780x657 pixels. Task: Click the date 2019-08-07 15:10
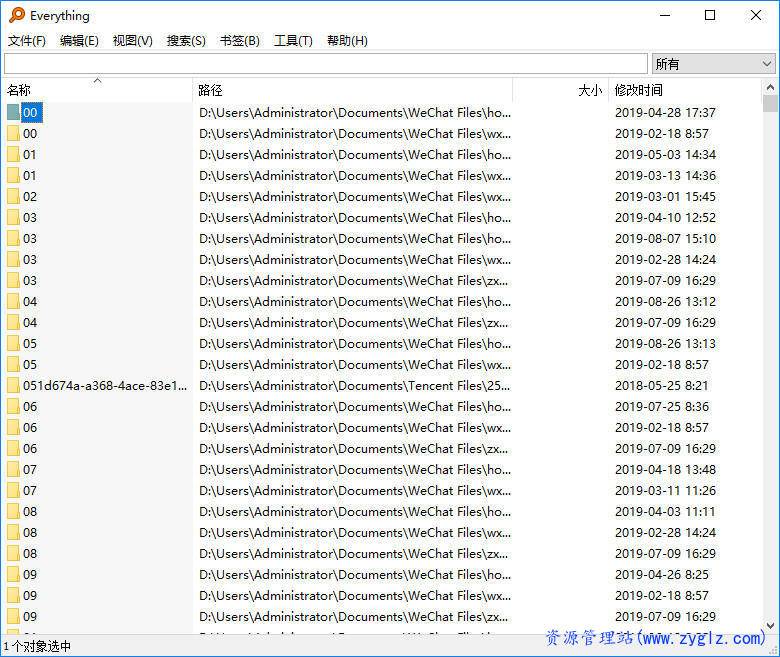[x=665, y=239]
